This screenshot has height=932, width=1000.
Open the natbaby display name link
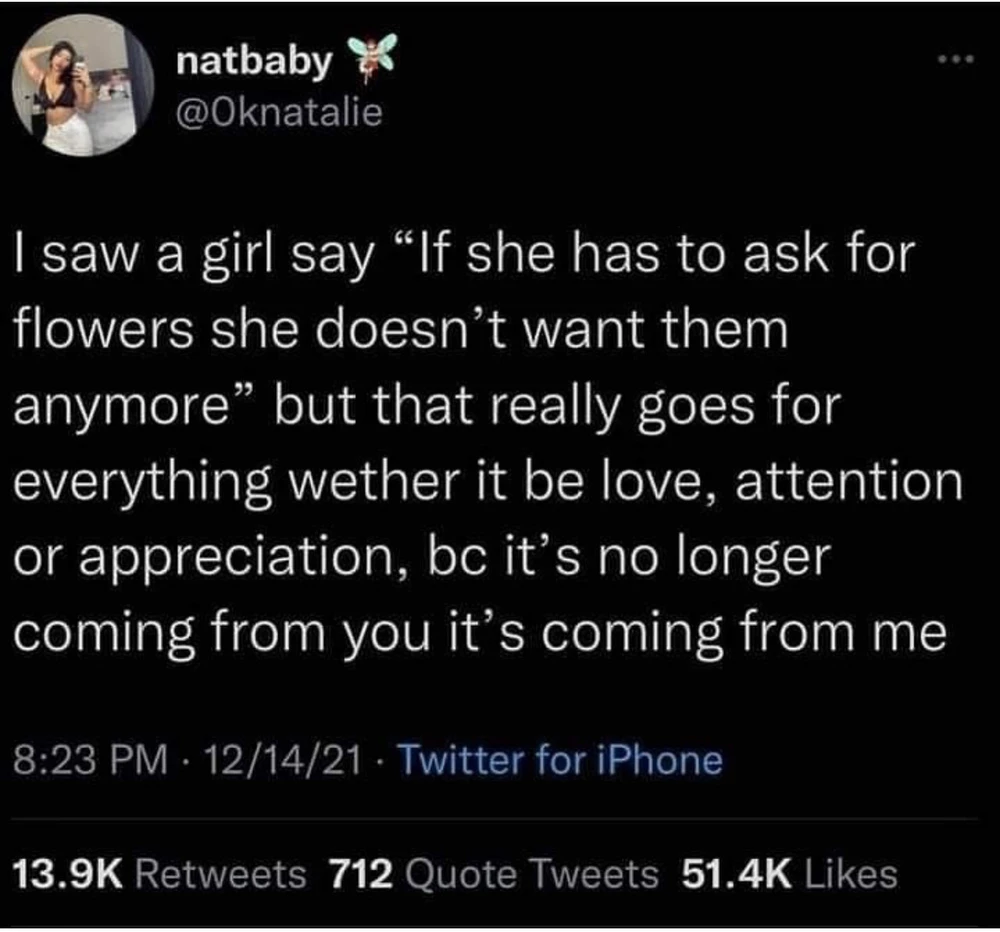coord(252,63)
